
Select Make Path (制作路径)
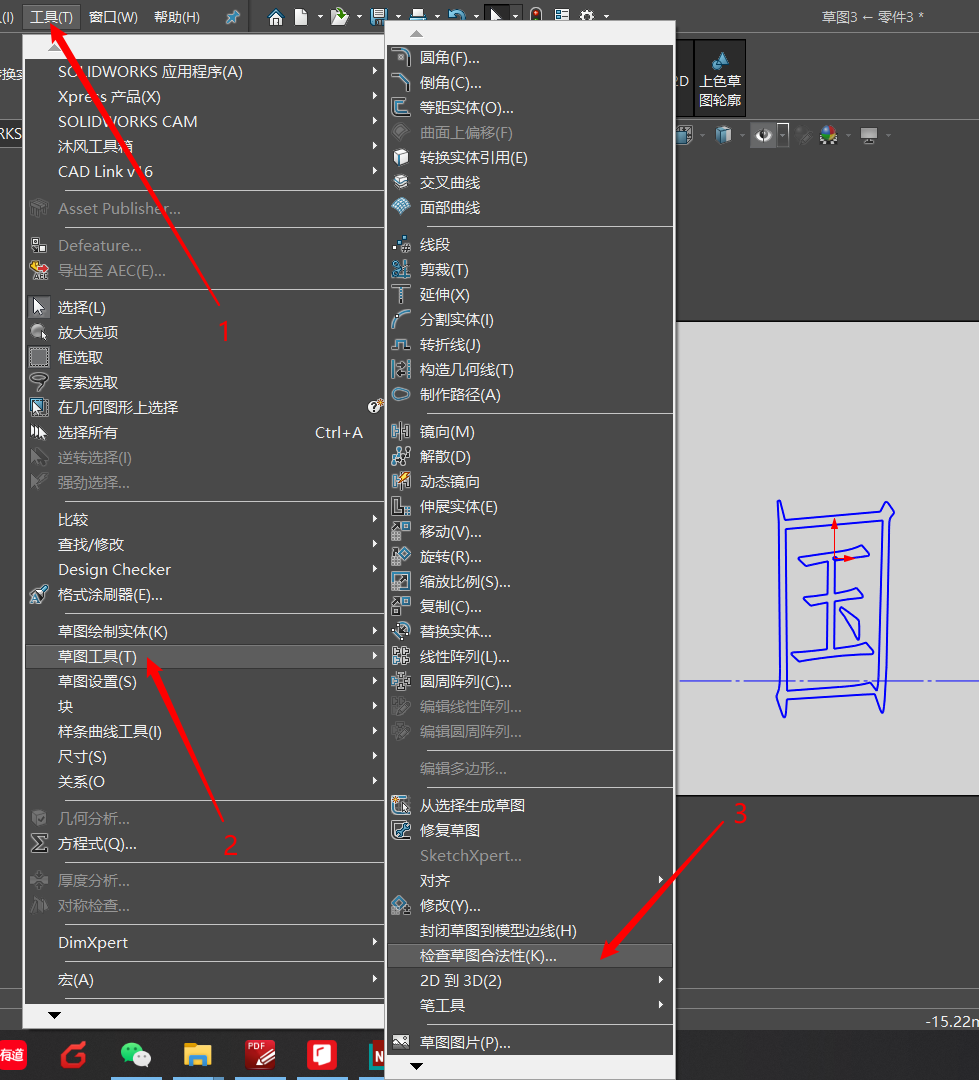(x=530, y=395)
